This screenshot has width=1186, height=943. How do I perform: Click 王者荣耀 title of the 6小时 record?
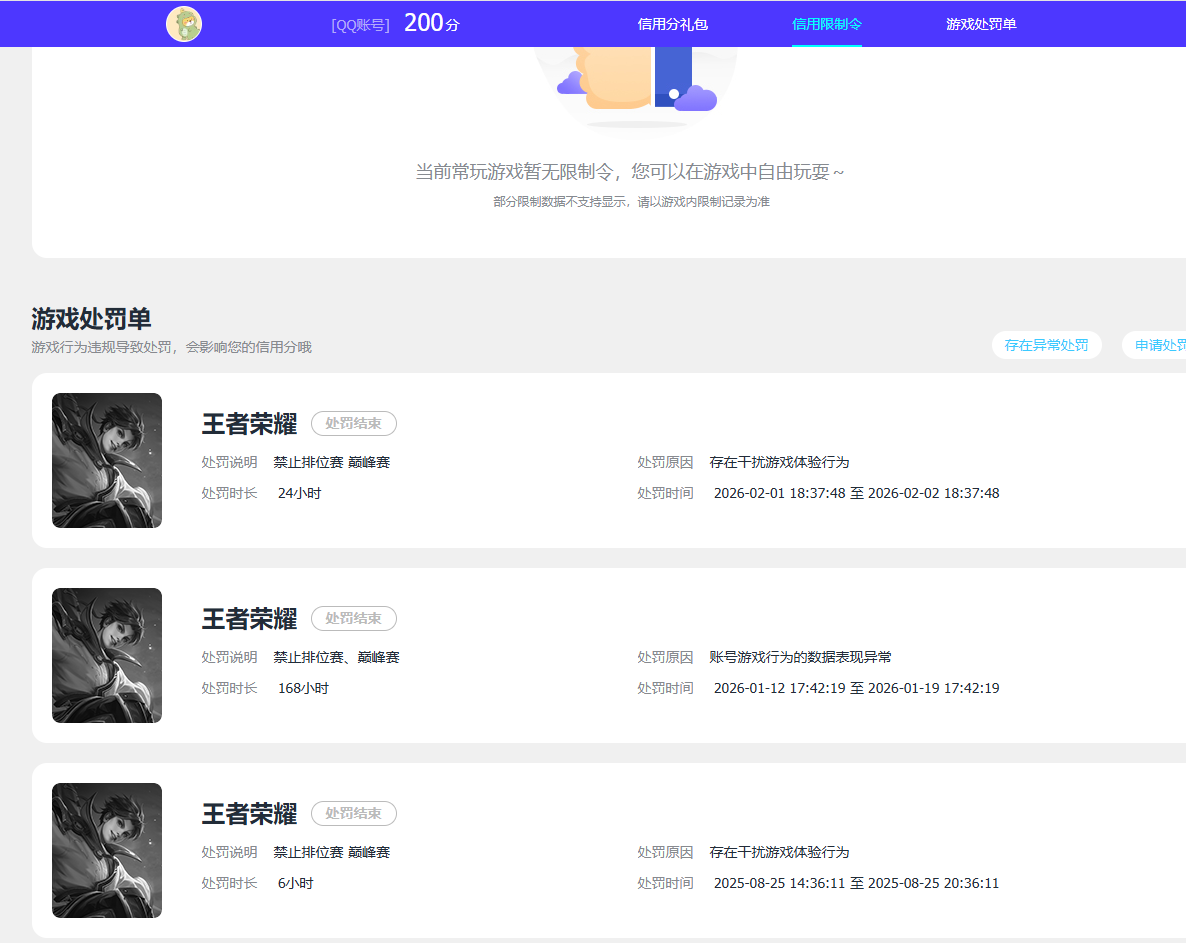click(x=250, y=814)
